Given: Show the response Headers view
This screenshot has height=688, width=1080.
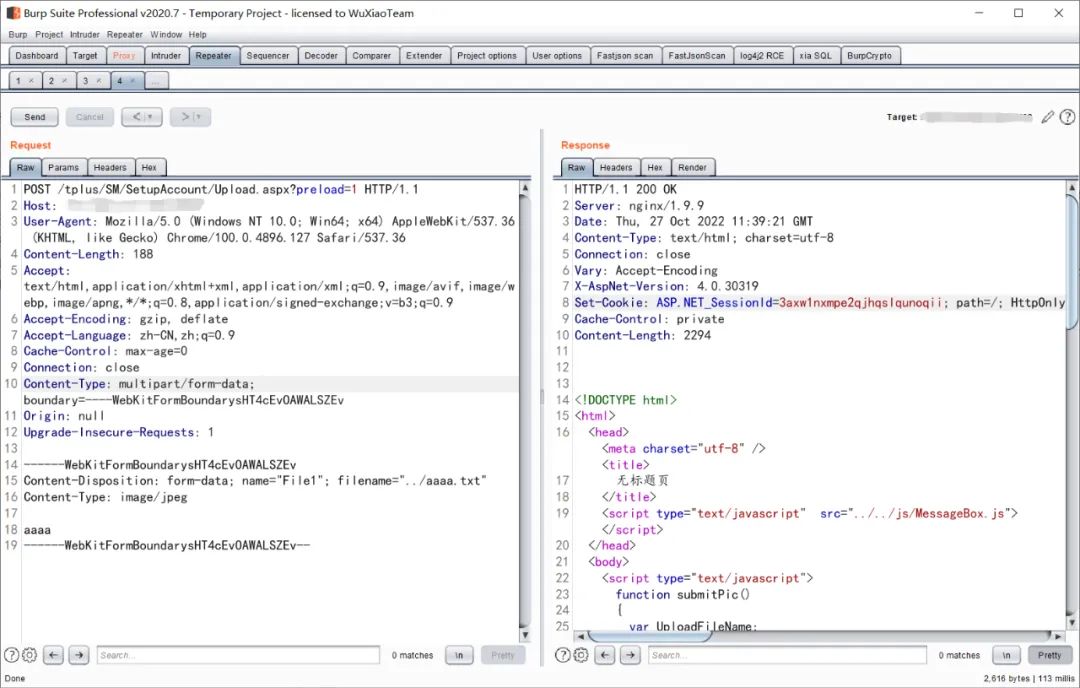Looking at the screenshot, I should pos(616,167).
